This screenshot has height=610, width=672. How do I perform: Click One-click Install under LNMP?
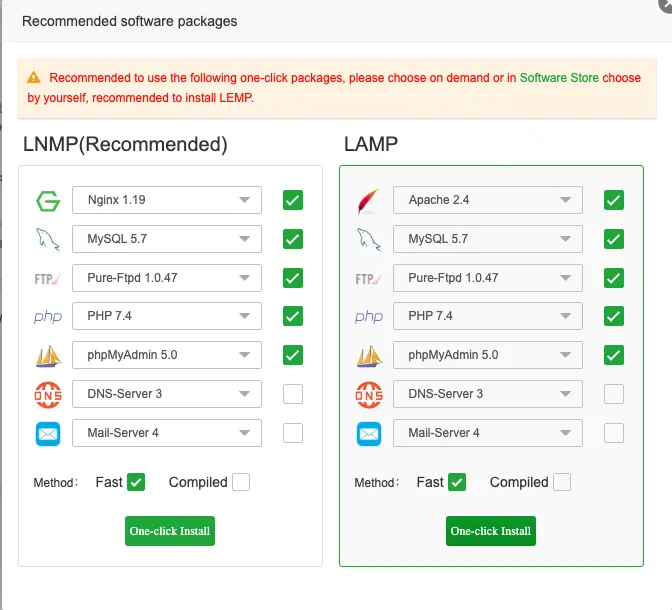pos(170,531)
